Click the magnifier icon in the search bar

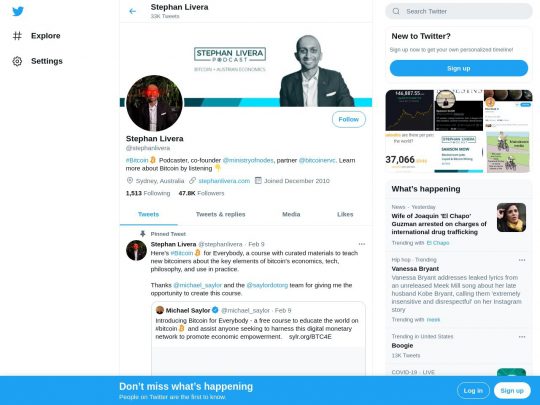(x=396, y=11)
